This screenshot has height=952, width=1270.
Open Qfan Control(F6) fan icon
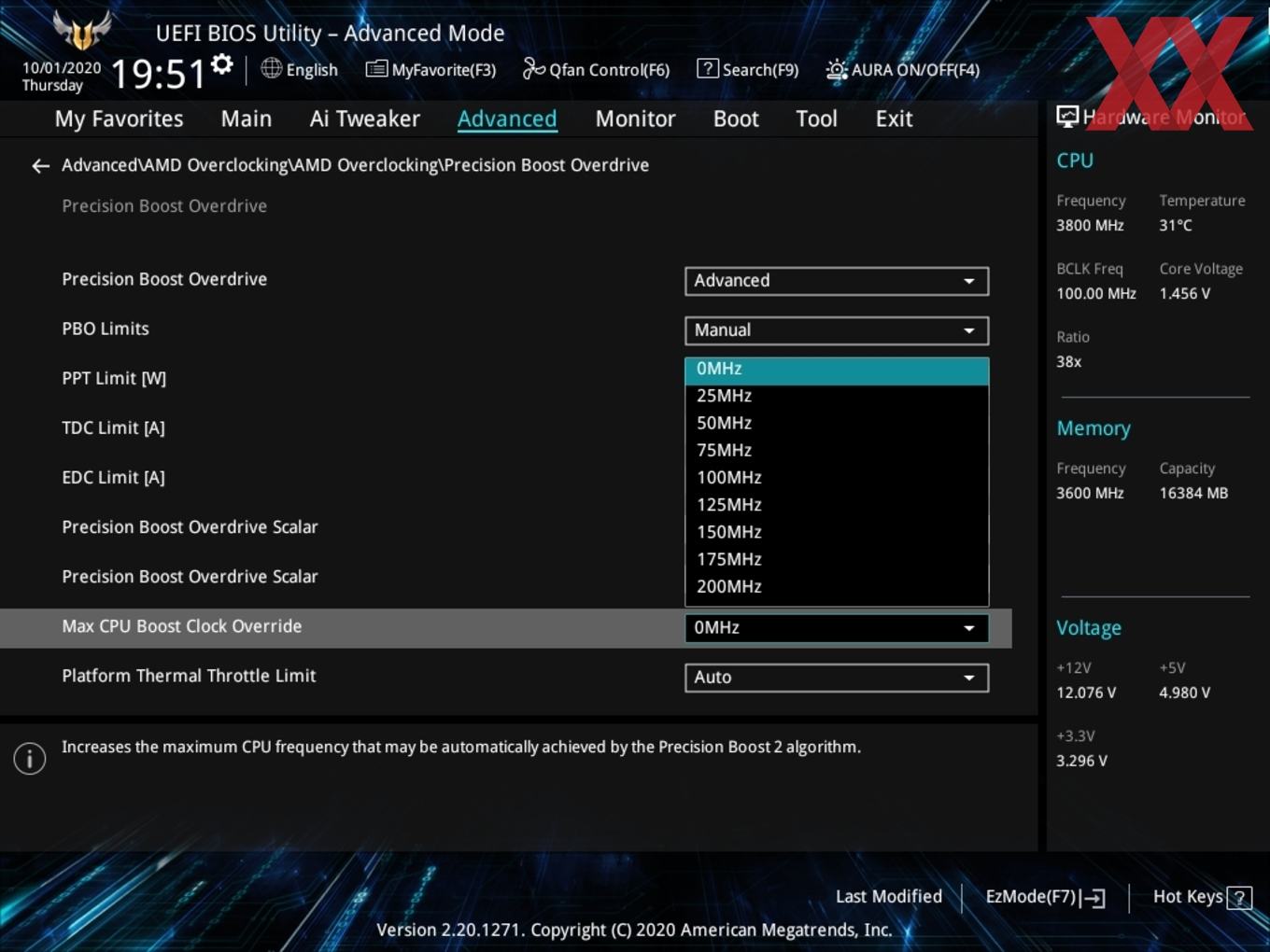[x=533, y=68]
